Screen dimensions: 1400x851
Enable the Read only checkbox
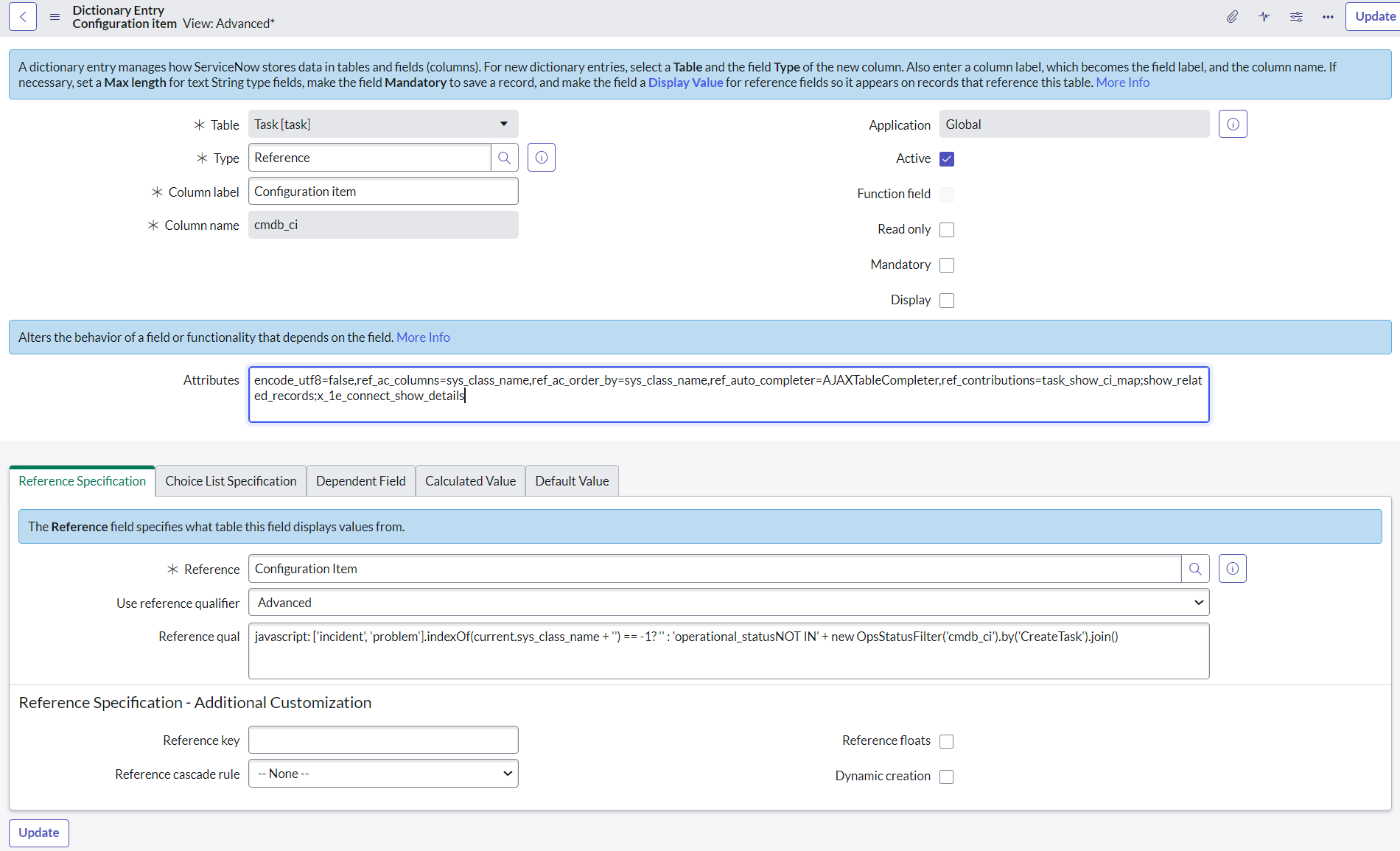(947, 230)
